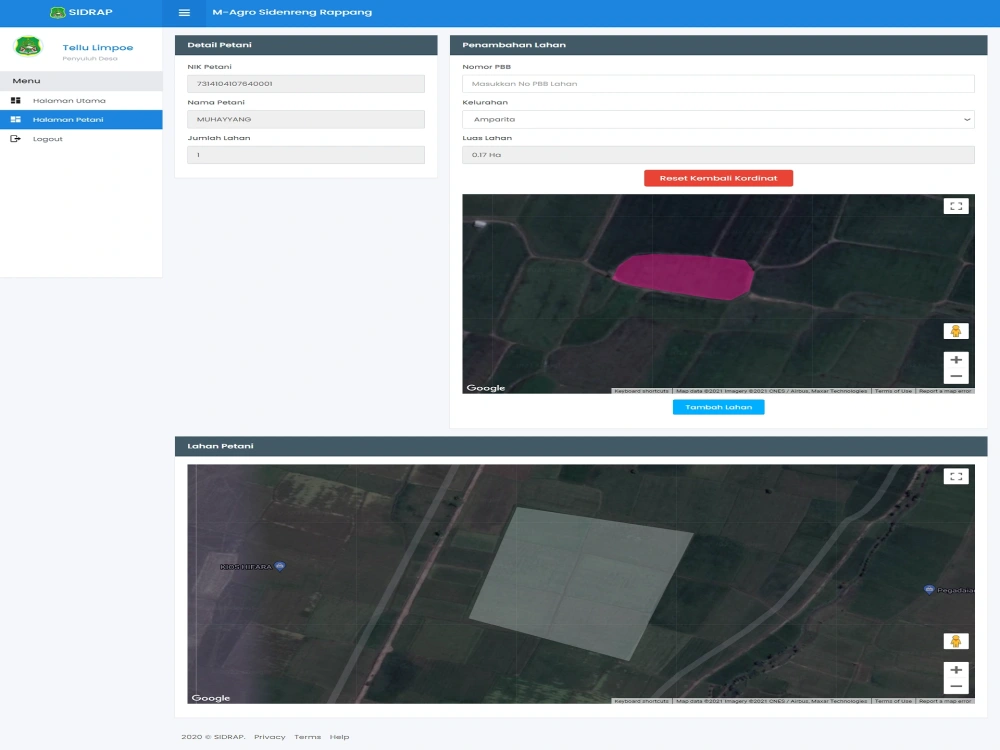Click the NIK Petani field
This screenshot has height=750, width=1000.
pyautogui.click(x=306, y=84)
